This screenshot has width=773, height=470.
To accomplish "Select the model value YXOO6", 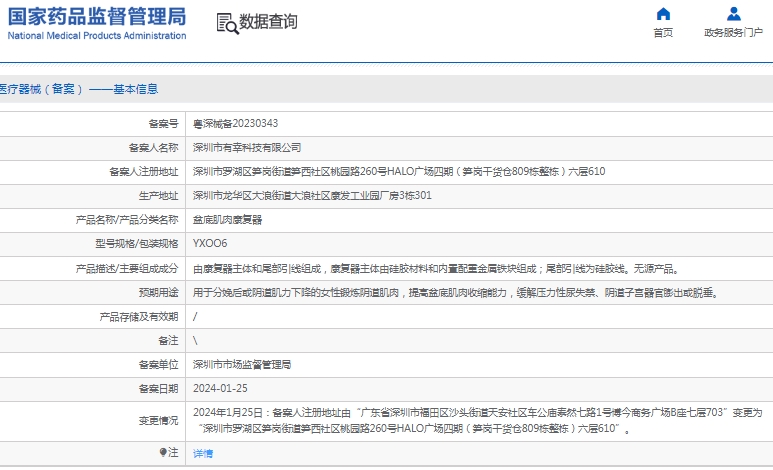I will click(x=210, y=243).
